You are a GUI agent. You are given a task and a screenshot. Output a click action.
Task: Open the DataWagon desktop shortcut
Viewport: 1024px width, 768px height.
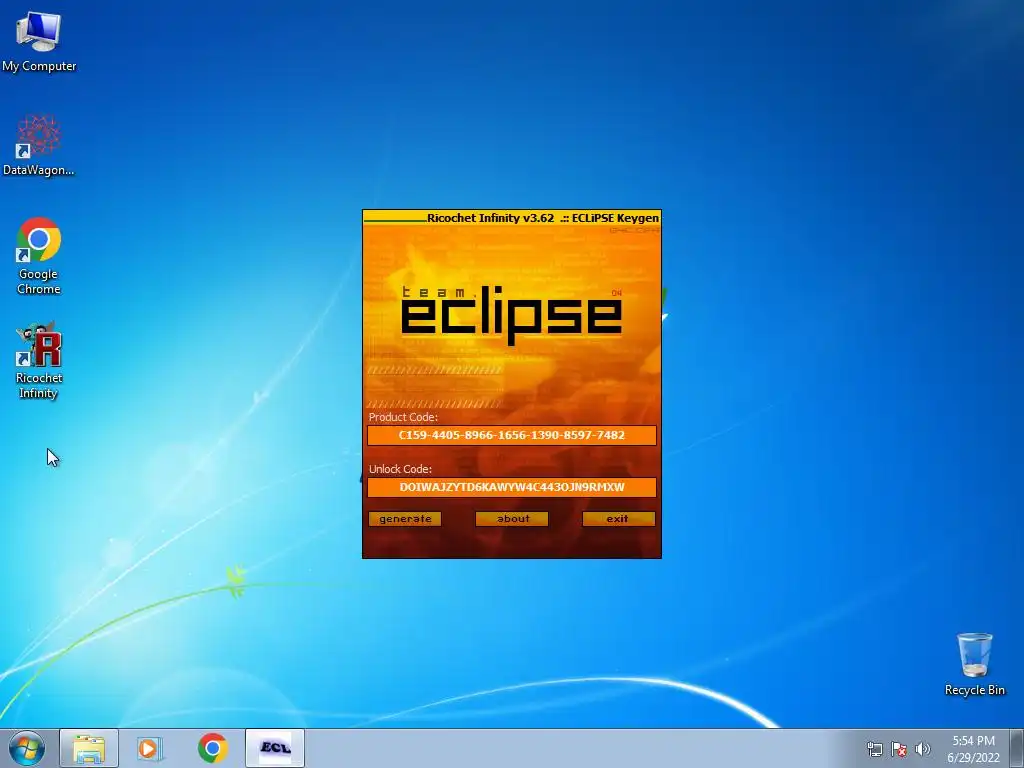39,145
